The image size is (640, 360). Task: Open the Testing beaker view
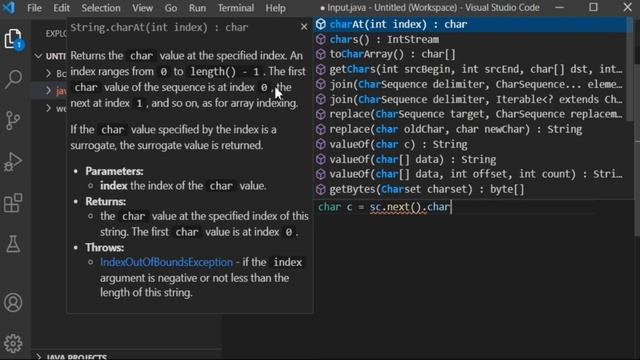13,244
